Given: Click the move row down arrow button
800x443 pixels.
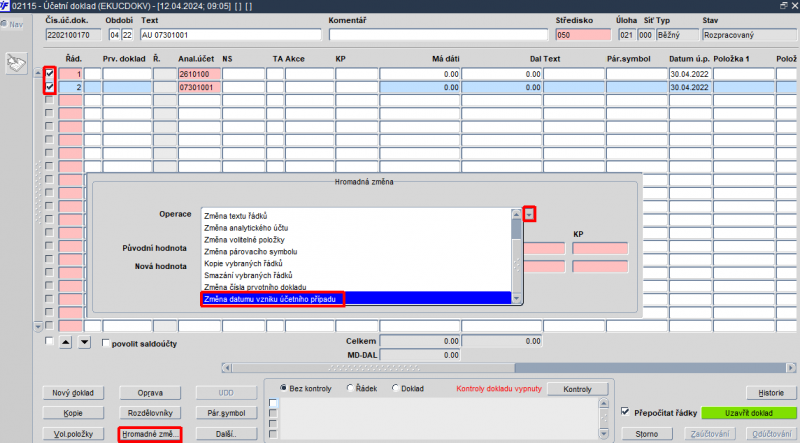Looking at the screenshot, I should coord(84,342).
